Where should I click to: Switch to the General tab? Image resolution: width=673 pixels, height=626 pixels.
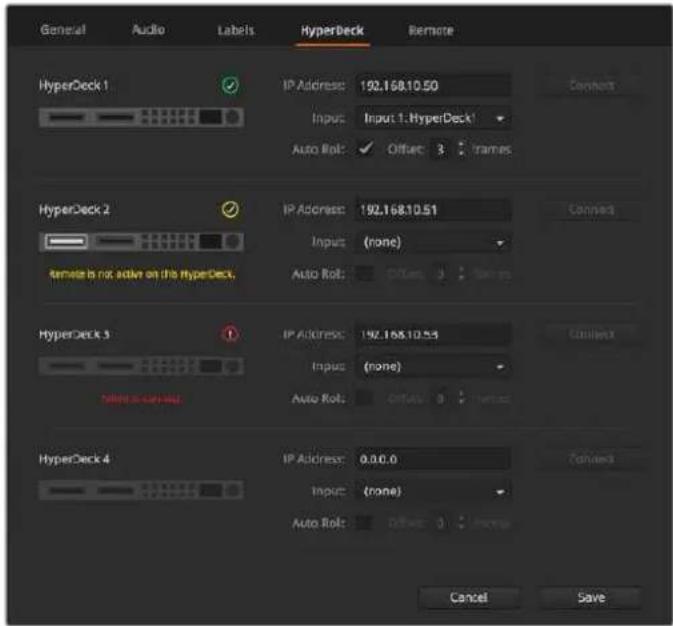tap(63, 30)
